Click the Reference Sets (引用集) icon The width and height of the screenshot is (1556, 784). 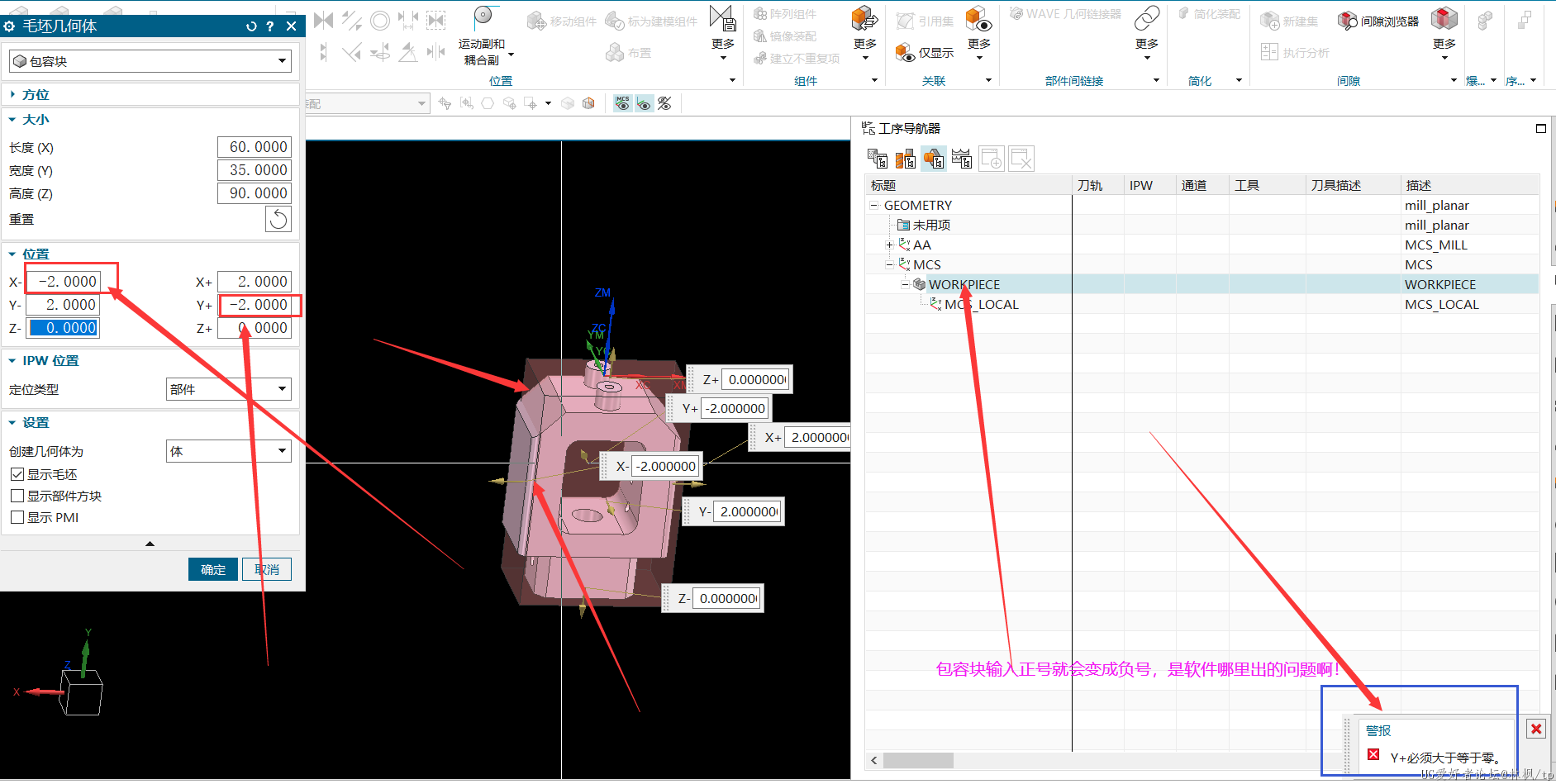[906, 21]
